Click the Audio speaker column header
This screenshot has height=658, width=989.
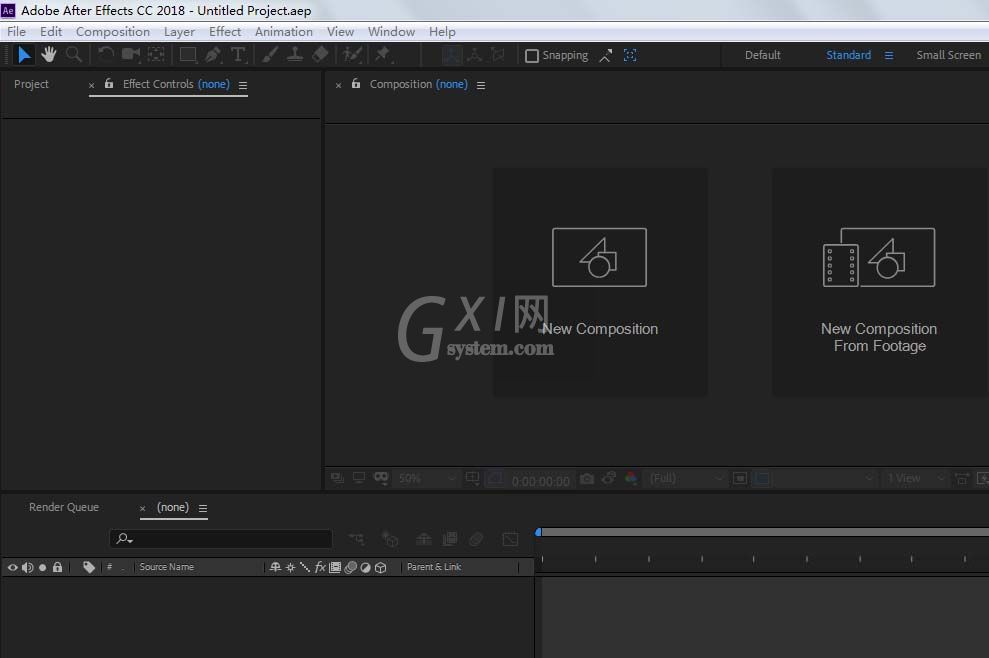[28, 567]
